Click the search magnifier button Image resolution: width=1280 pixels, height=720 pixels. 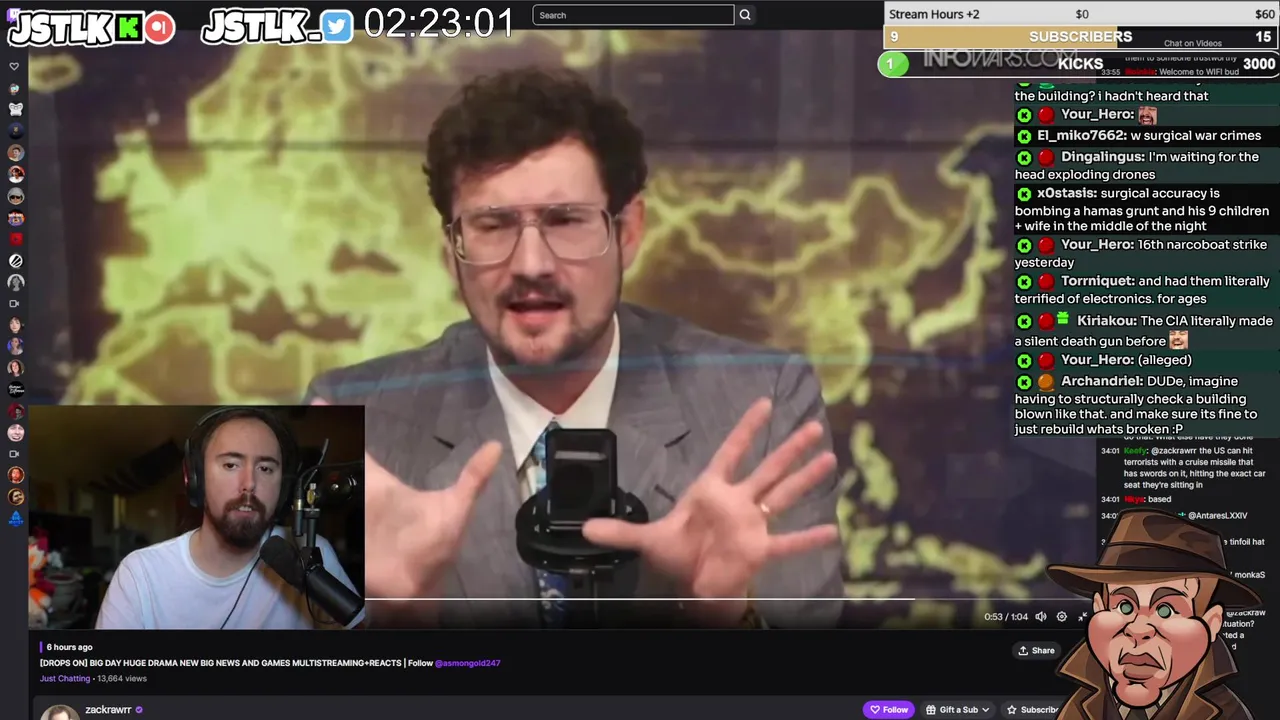[x=744, y=15]
